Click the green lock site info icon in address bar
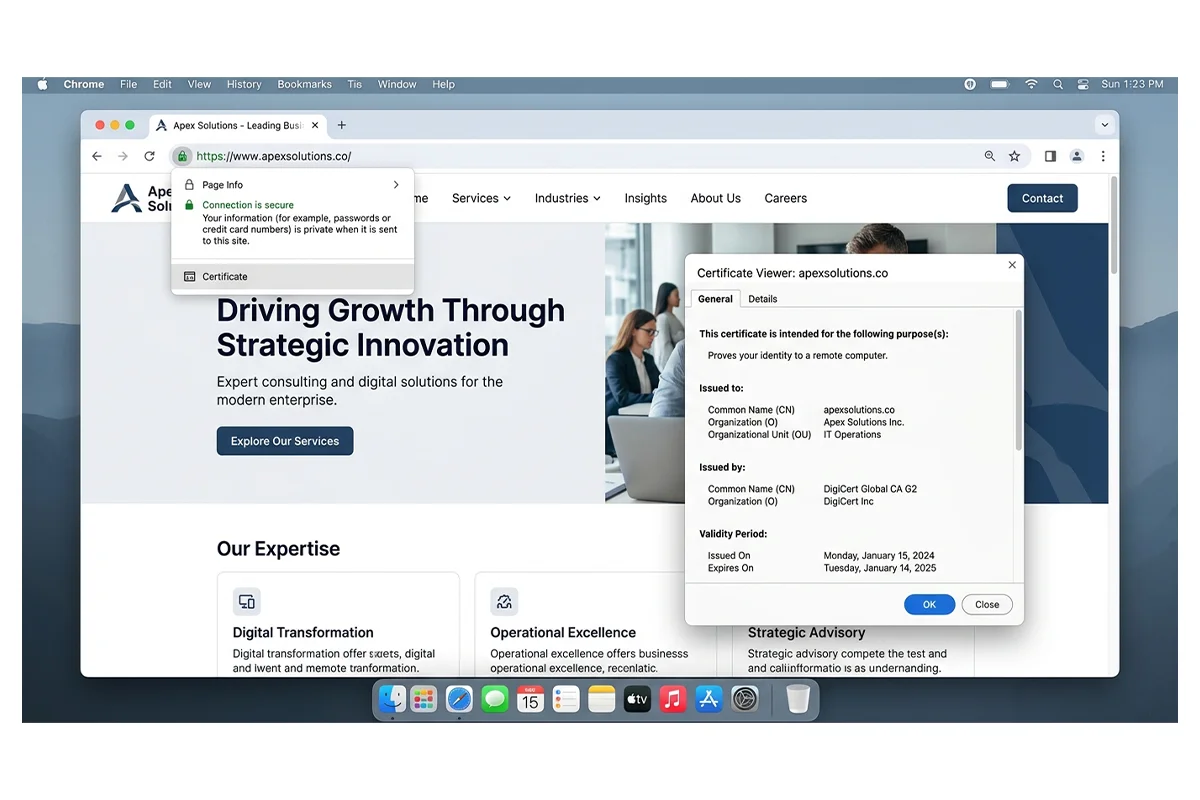1200x800 pixels. (x=181, y=156)
